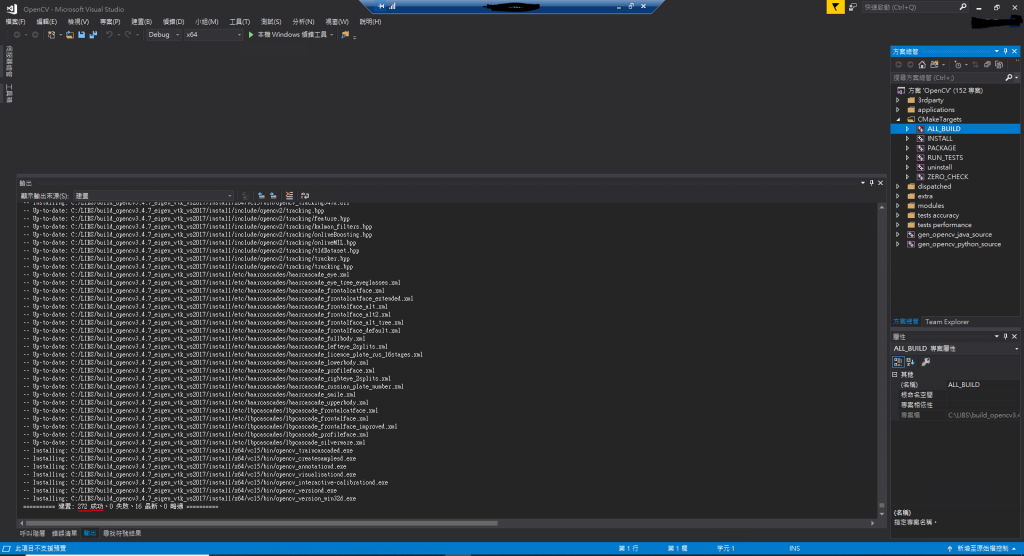The height and width of the screenshot is (556, 1024).
Task: Go to next message in Output
Action: [x=273, y=195]
